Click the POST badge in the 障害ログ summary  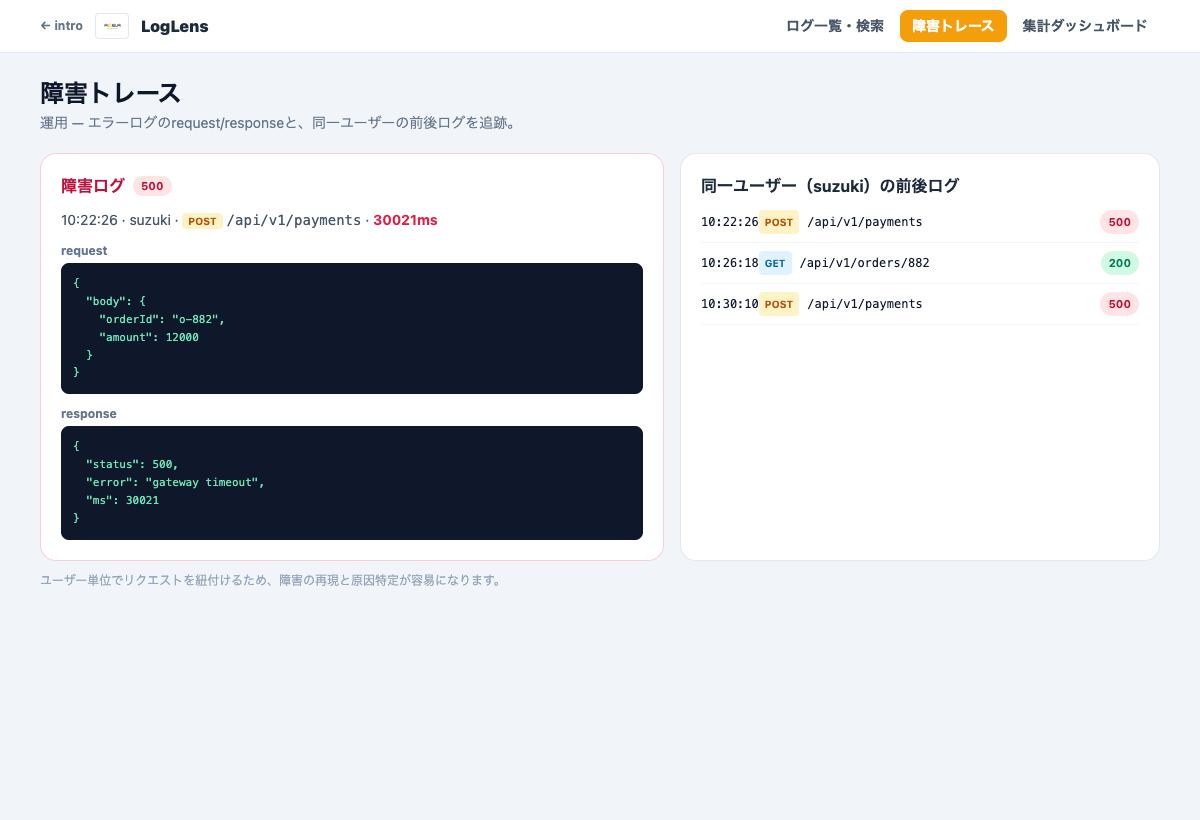202,221
